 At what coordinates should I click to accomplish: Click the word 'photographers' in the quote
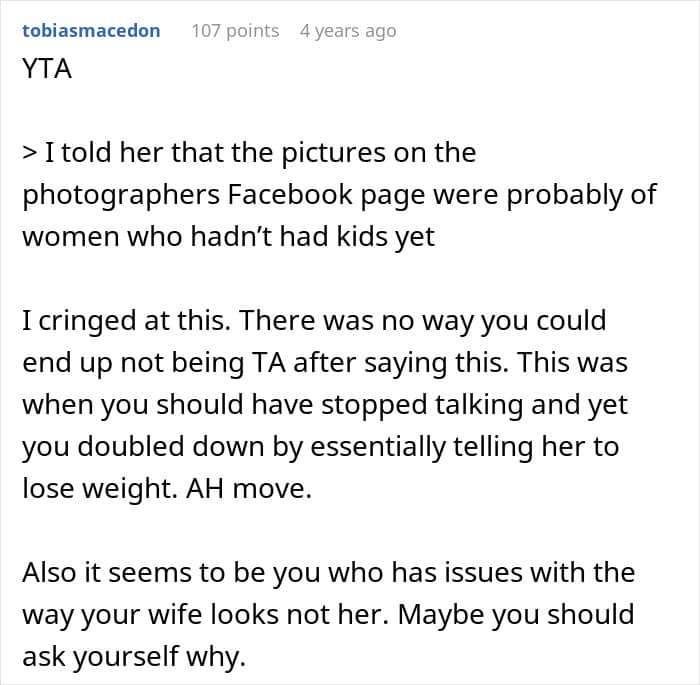121,196
